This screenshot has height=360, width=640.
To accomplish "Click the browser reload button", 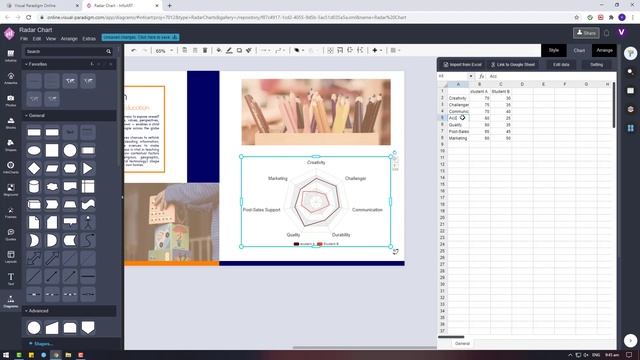I will (29, 18).
